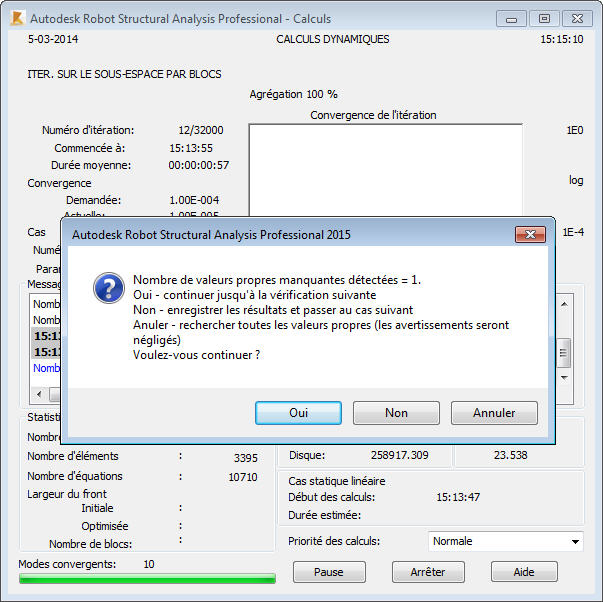Open Aide help button

point(524,572)
